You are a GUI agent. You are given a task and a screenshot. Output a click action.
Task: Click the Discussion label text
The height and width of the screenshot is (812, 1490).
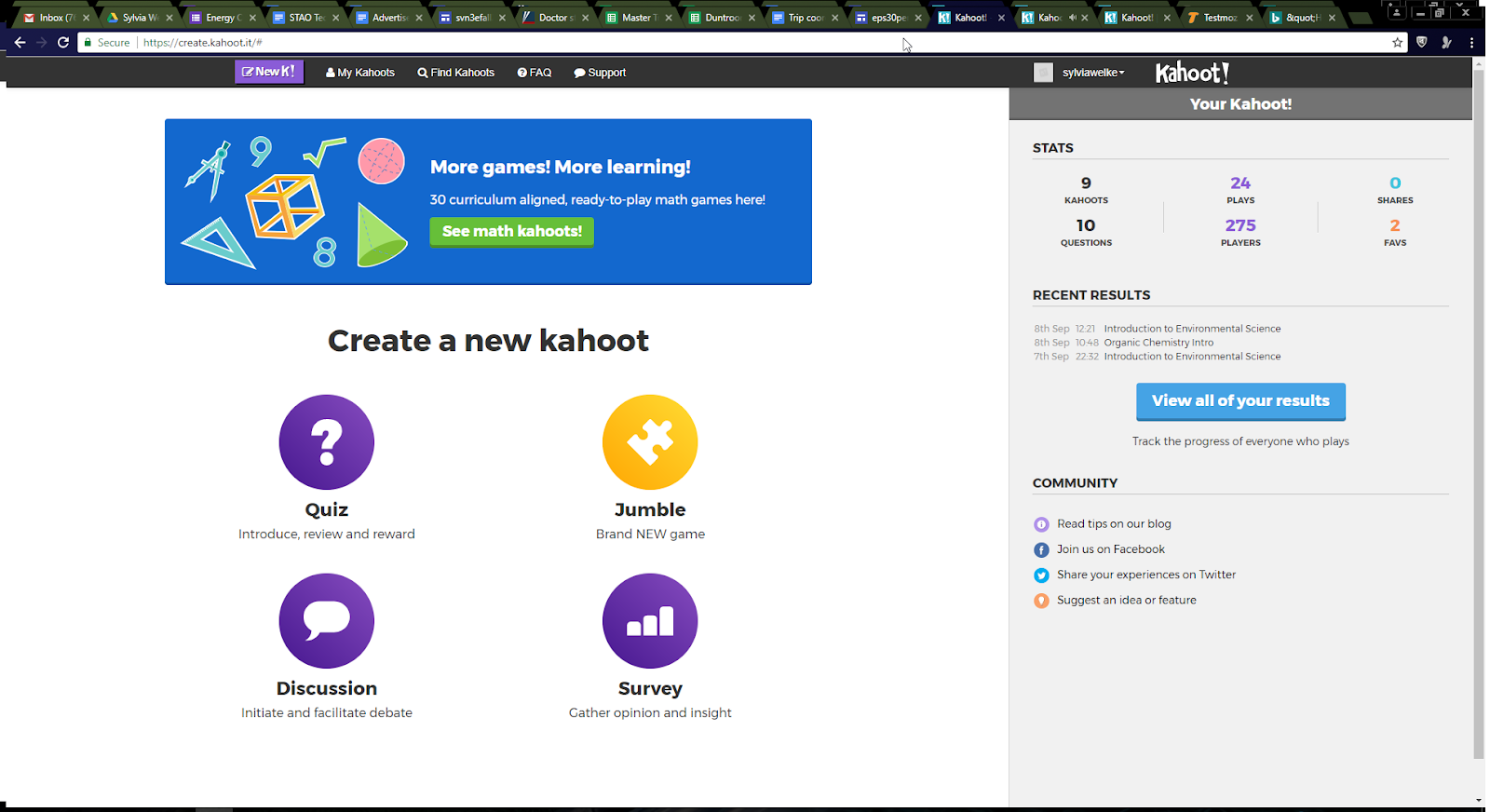(327, 688)
